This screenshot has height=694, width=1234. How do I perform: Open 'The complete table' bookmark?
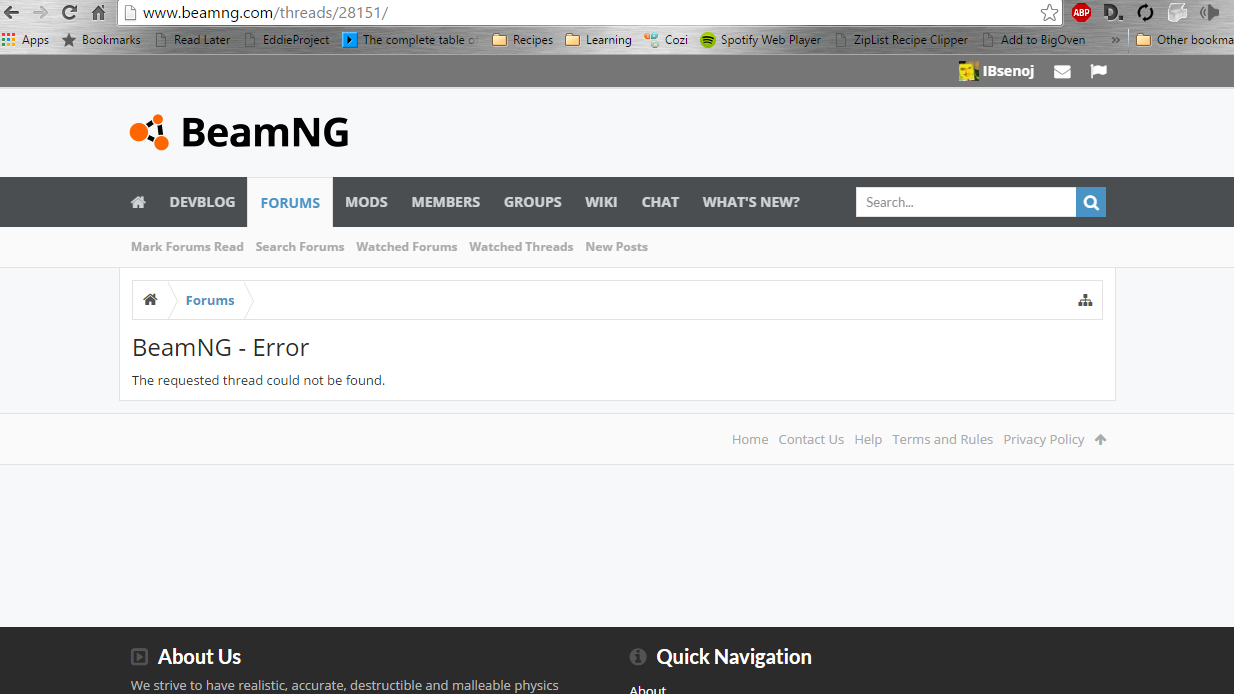click(x=411, y=40)
